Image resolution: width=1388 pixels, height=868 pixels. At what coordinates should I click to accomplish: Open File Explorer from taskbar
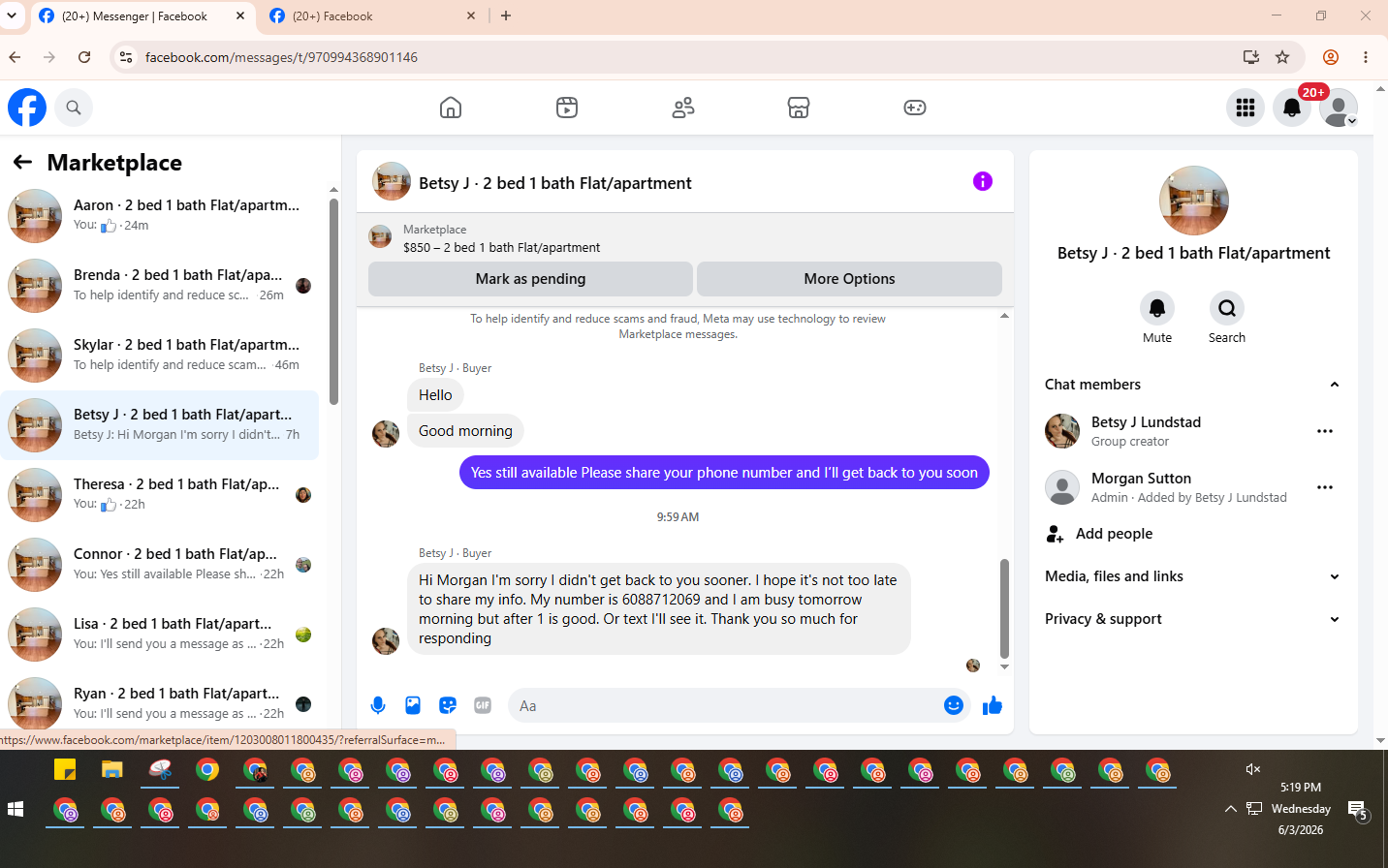(x=112, y=770)
